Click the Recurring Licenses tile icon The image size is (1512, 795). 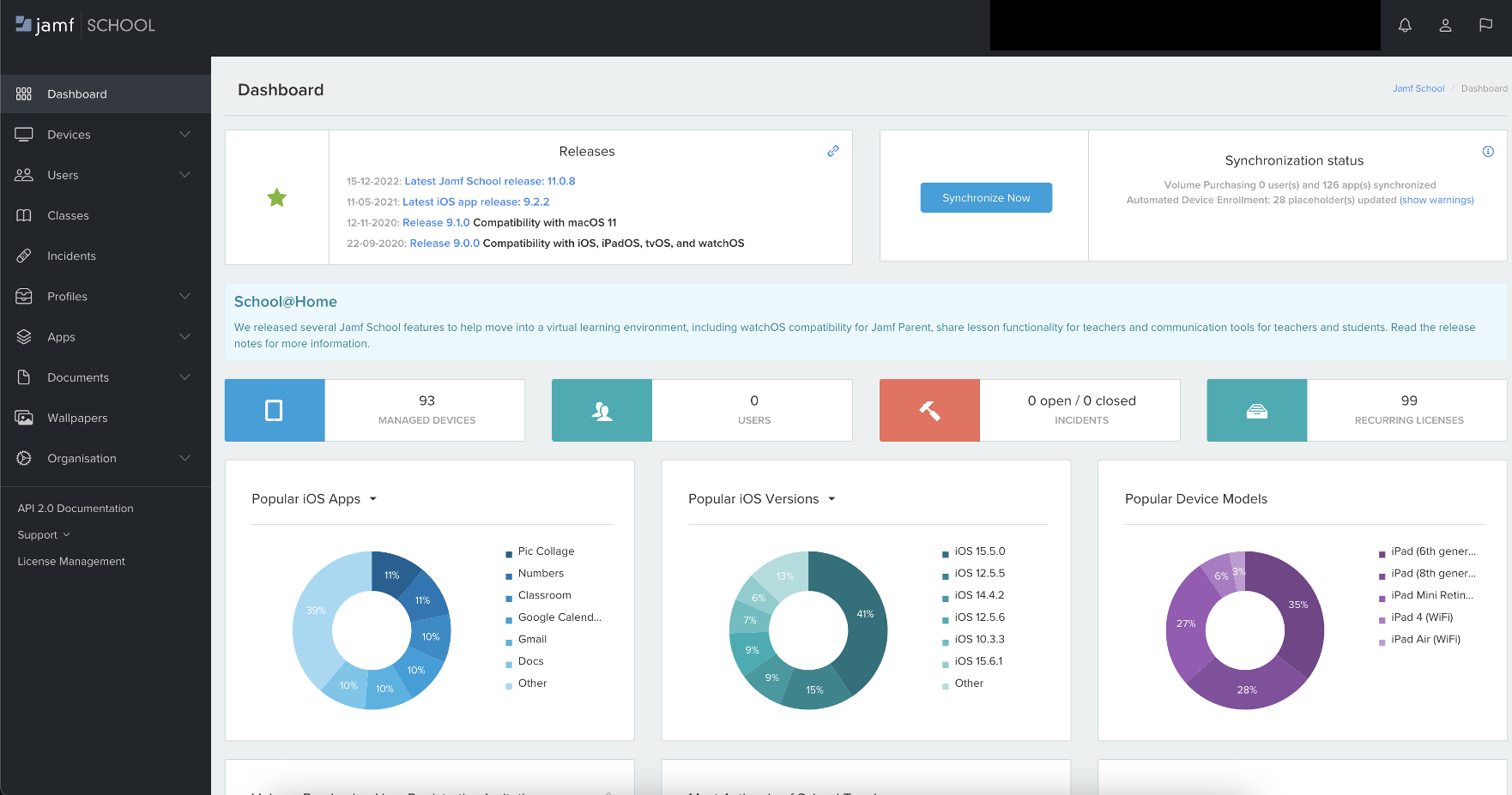point(1257,411)
